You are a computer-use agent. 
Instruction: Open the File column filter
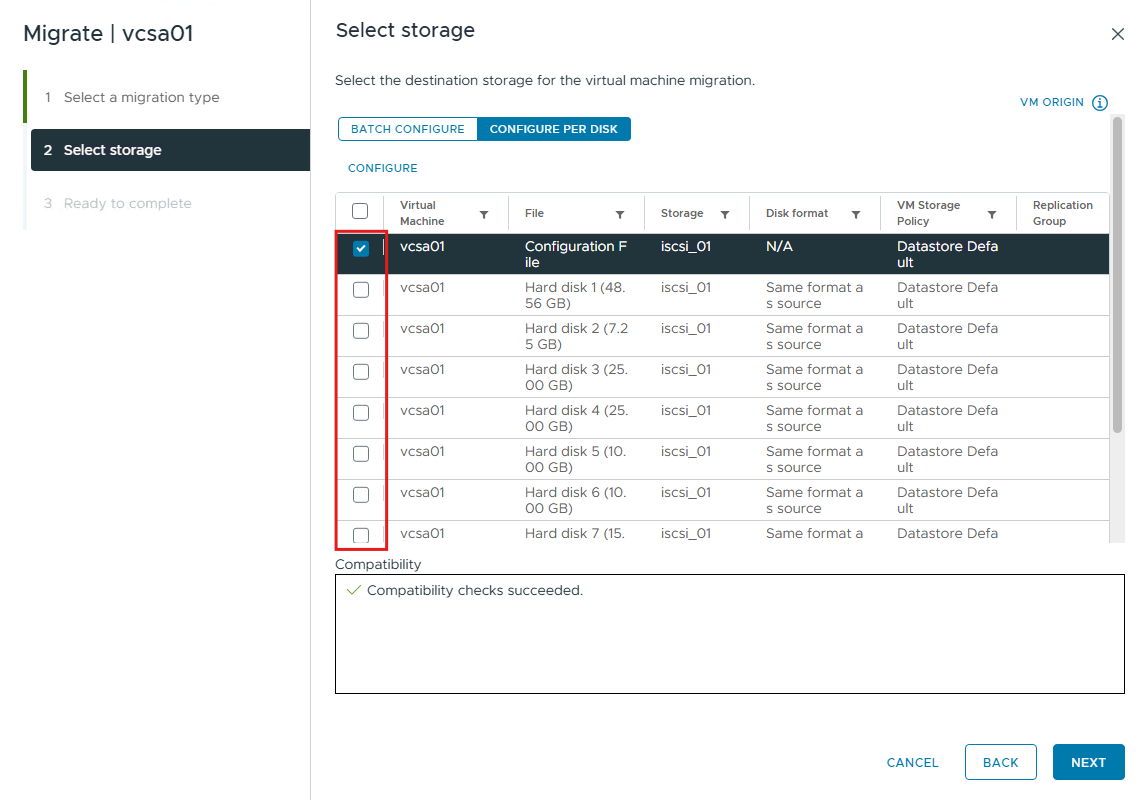(620, 214)
